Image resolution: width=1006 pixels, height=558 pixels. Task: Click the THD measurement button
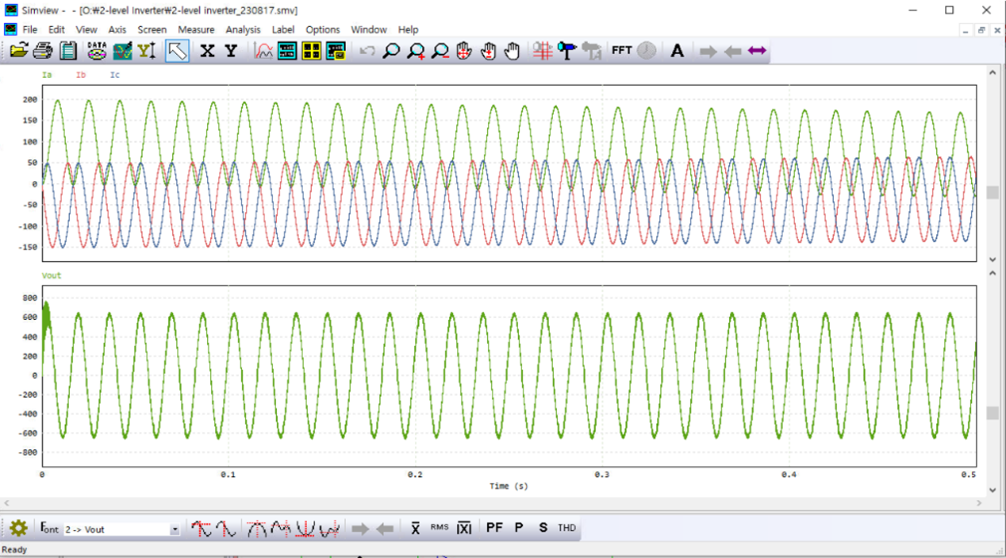coord(567,528)
